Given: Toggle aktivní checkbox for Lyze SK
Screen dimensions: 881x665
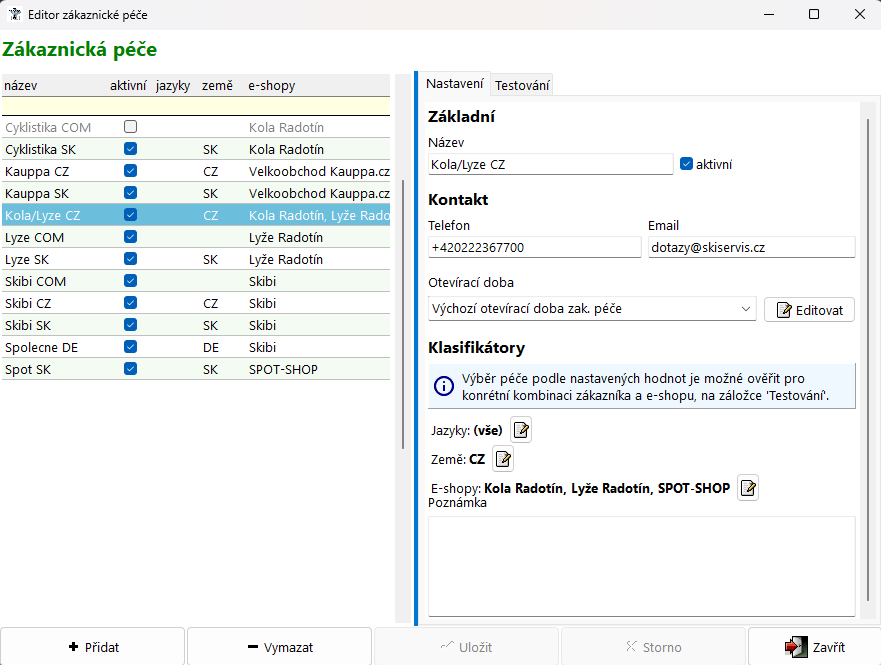Looking at the screenshot, I should (x=130, y=259).
